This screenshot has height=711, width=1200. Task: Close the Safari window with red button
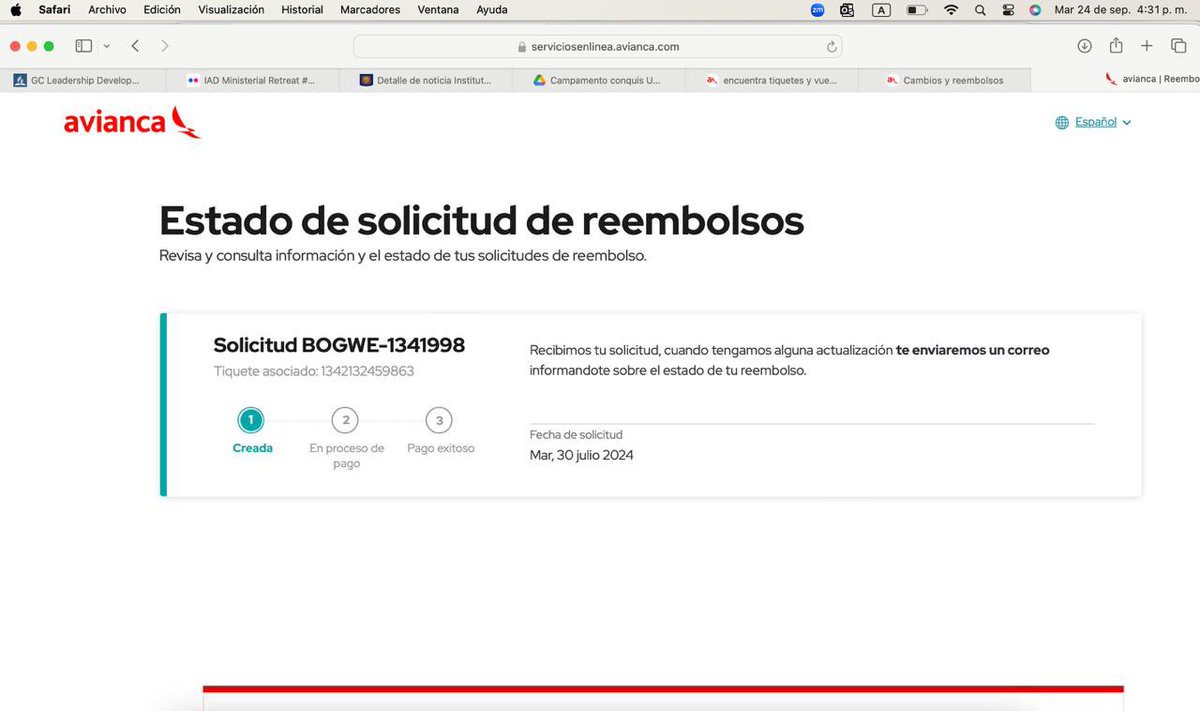coord(15,46)
